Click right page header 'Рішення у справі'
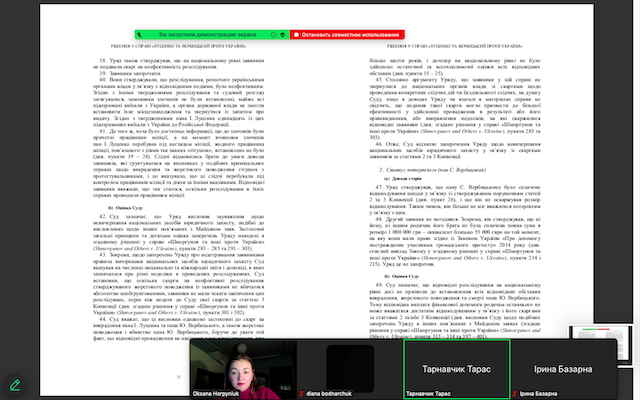The height and width of the screenshot is (400, 640). [455, 46]
